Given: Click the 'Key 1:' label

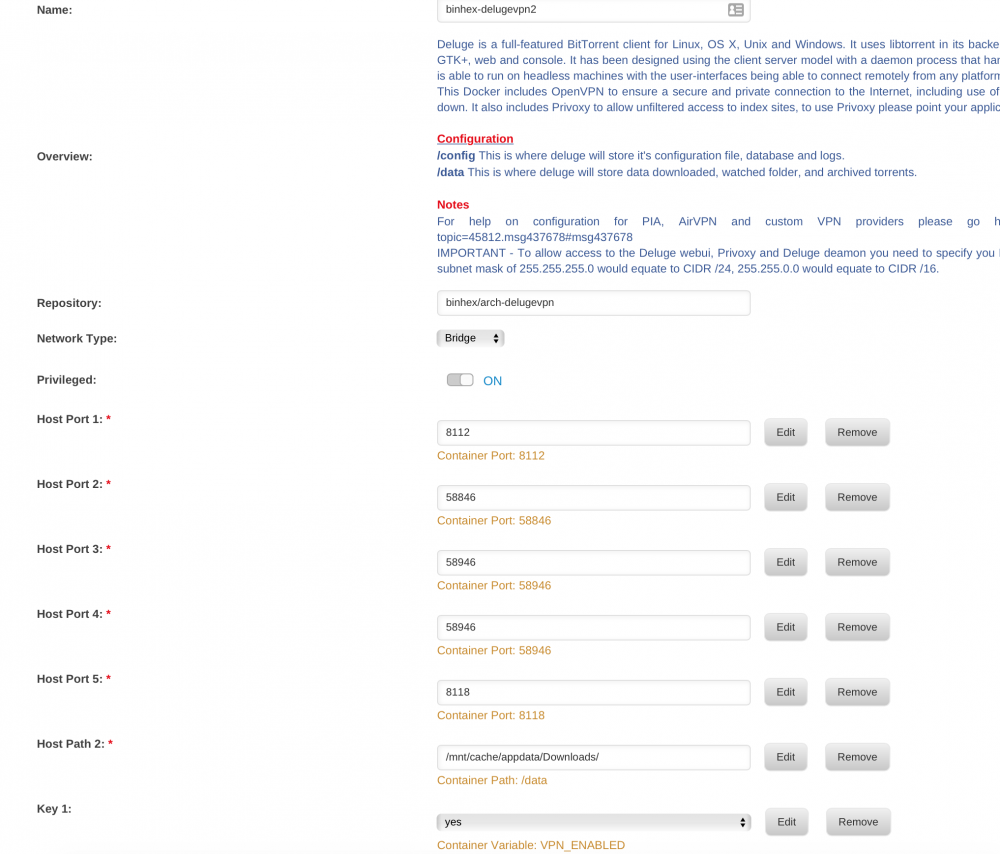Looking at the screenshot, I should coord(54,809).
